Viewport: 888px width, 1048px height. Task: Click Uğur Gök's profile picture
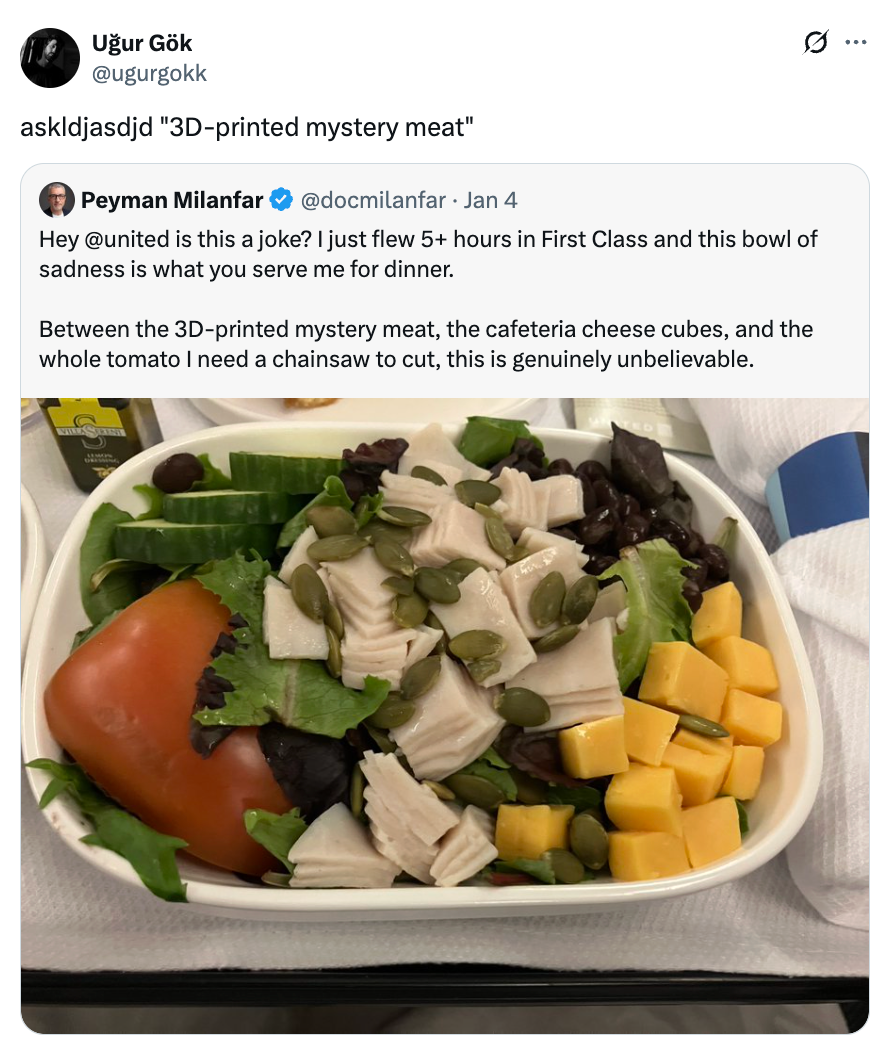coord(49,57)
